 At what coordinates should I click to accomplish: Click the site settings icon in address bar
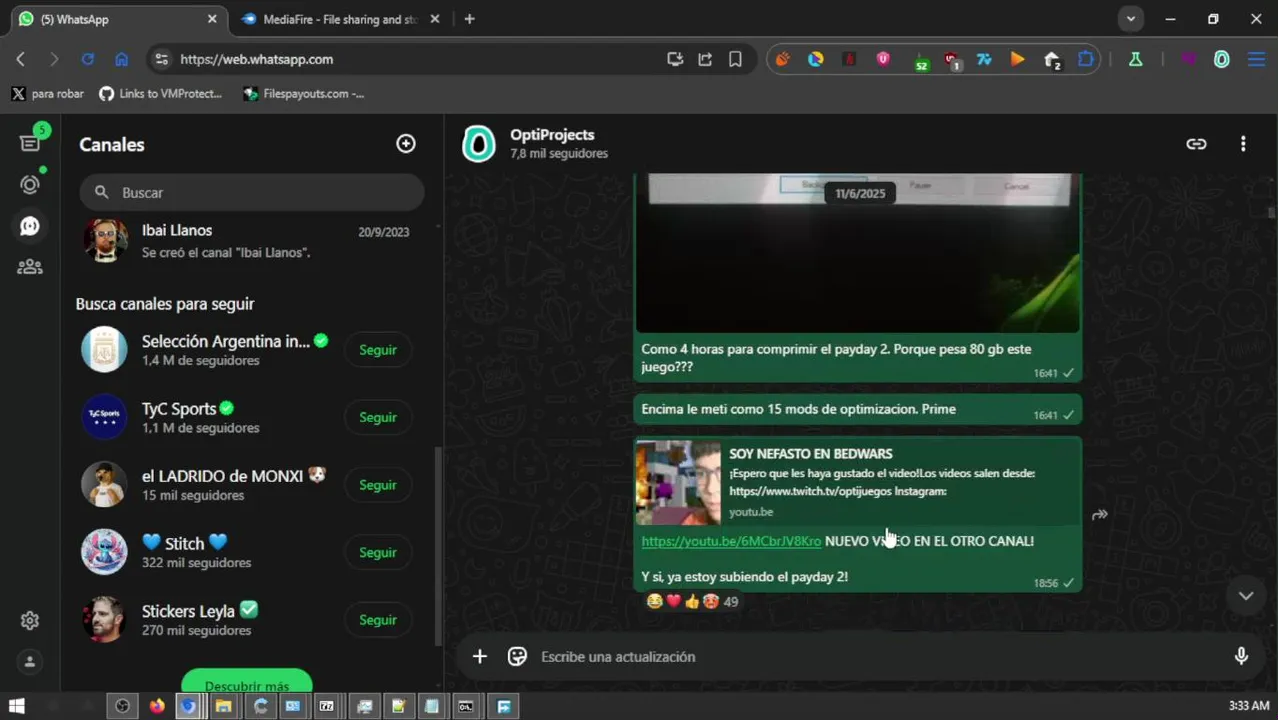tap(161, 59)
